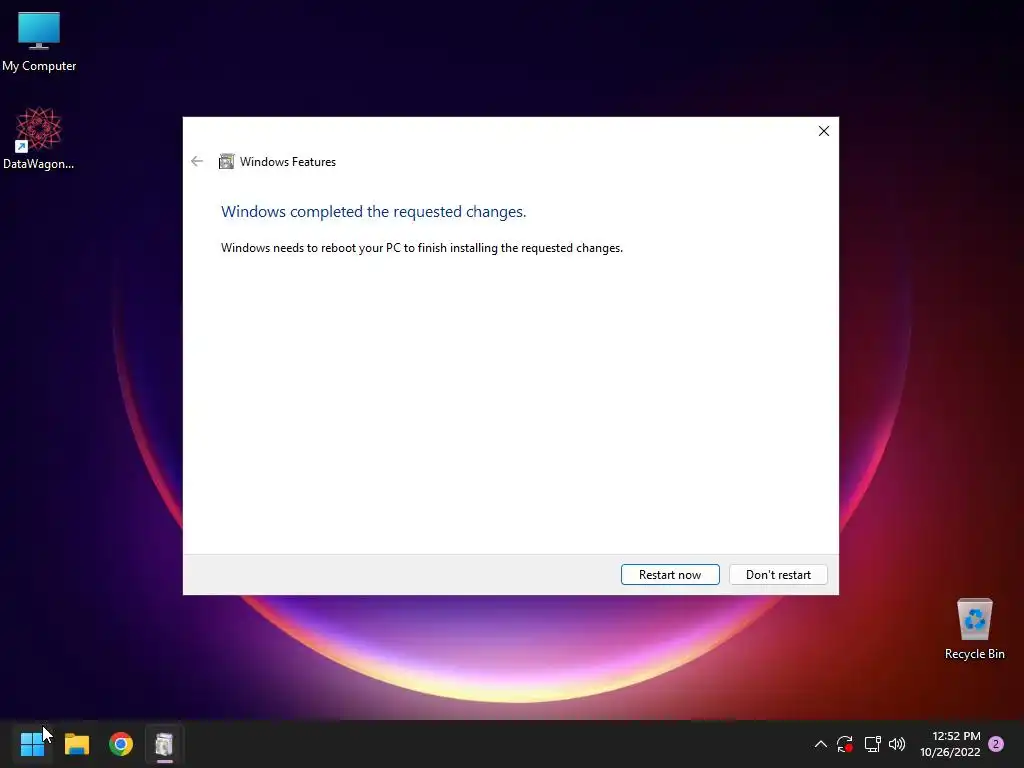Open the network status tray icon
Viewport: 1024px width, 768px height.
(x=872, y=744)
